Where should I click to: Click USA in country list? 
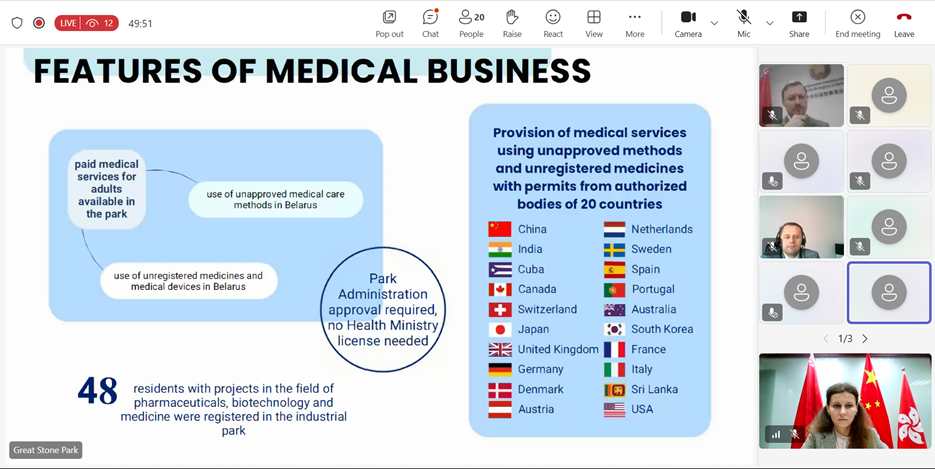642,409
